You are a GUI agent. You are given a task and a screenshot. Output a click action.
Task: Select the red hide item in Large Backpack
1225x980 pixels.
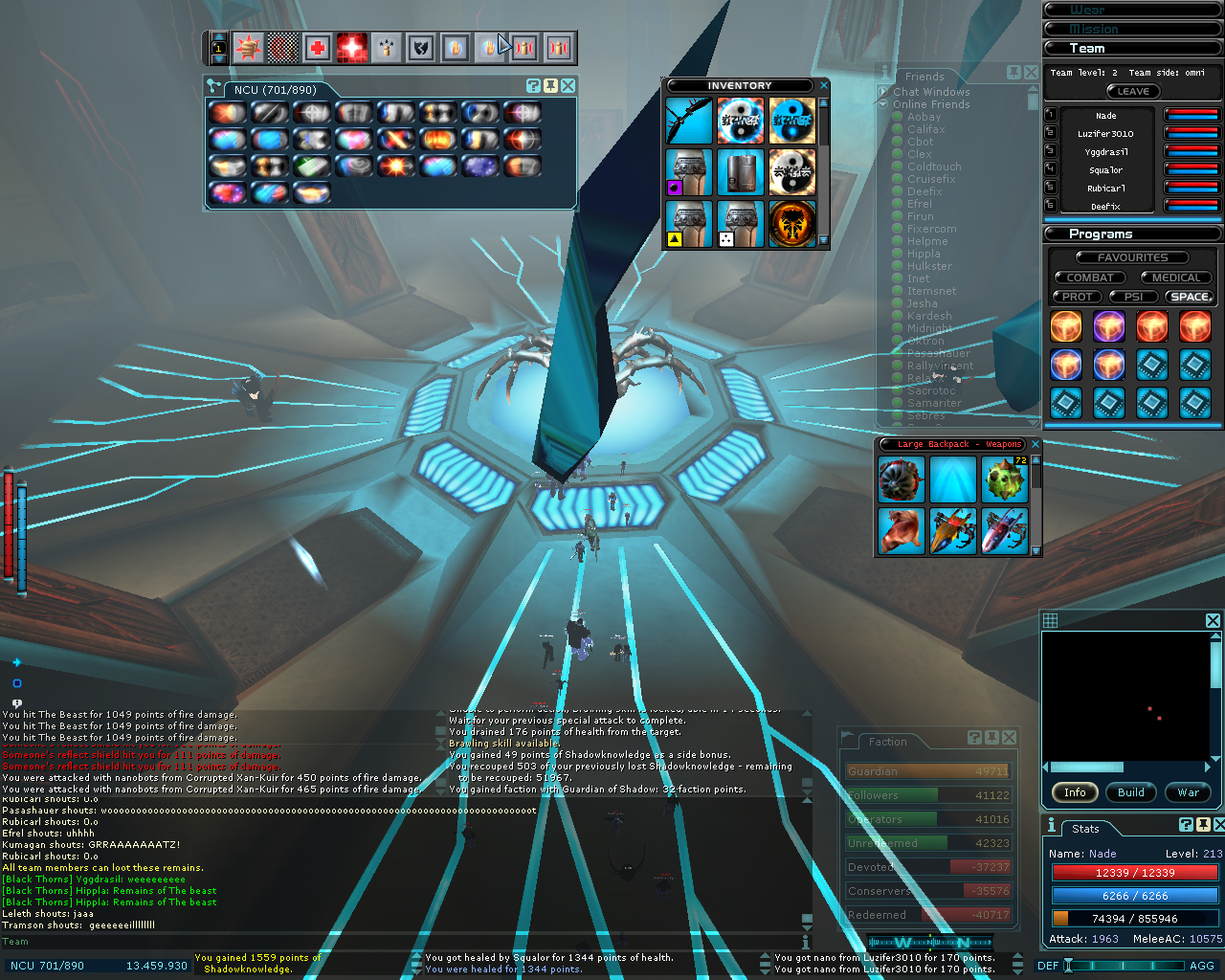coord(902,531)
